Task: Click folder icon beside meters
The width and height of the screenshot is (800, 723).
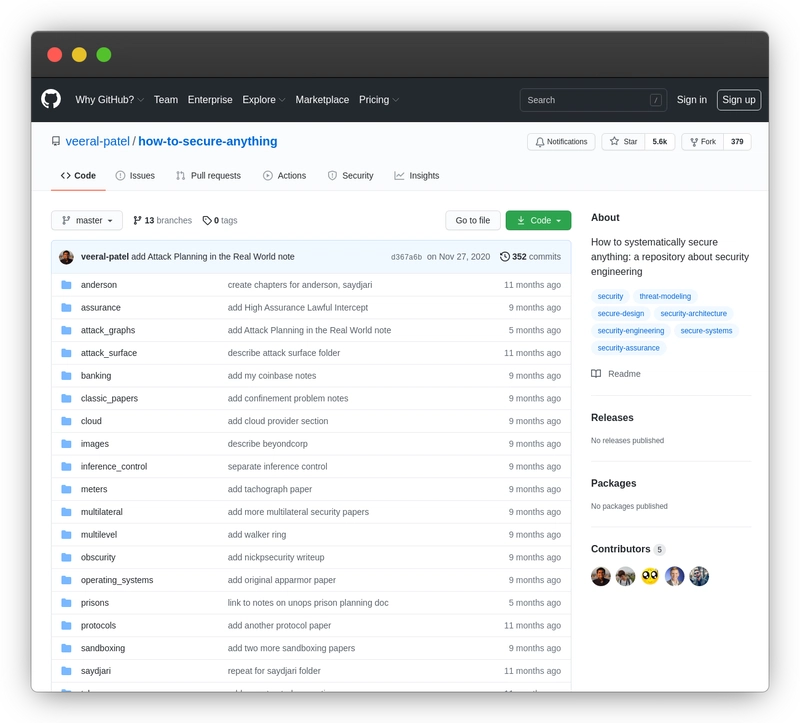Action: [x=66, y=489]
